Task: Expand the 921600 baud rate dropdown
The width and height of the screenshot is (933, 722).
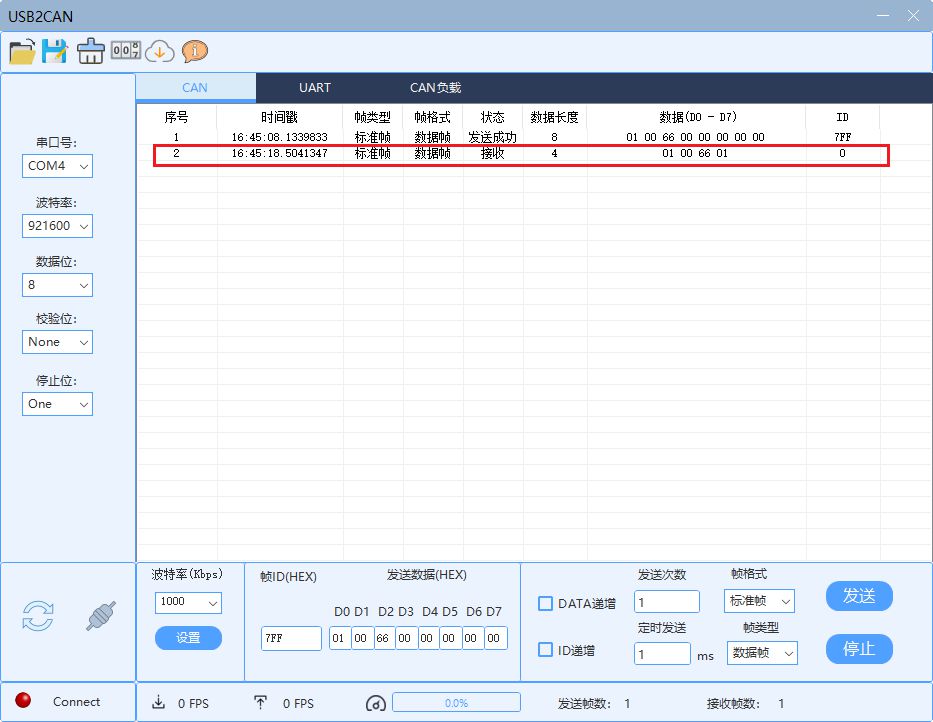Action: click(x=58, y=226)
